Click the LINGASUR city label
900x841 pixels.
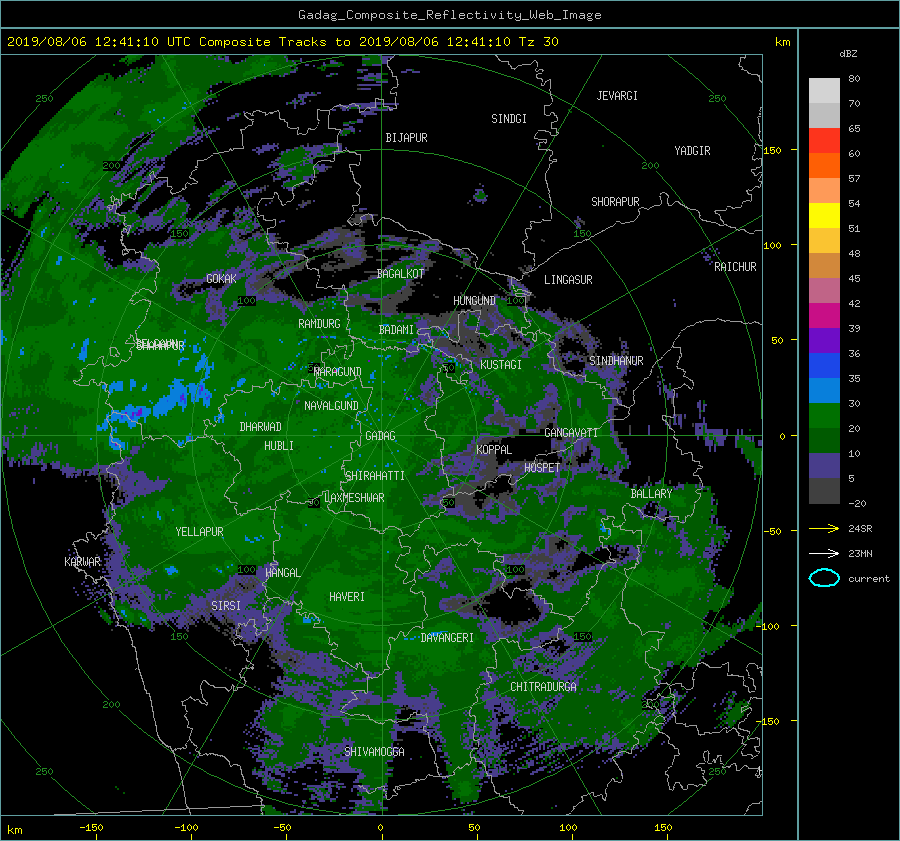[x=568, y=280]
